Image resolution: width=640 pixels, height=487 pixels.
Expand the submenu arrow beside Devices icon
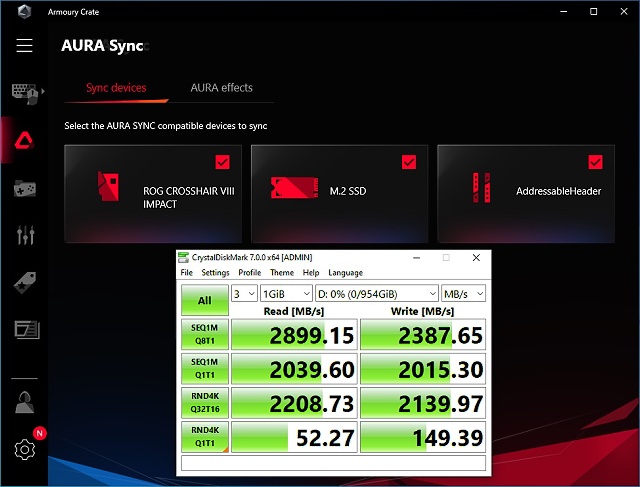(43, 91)
